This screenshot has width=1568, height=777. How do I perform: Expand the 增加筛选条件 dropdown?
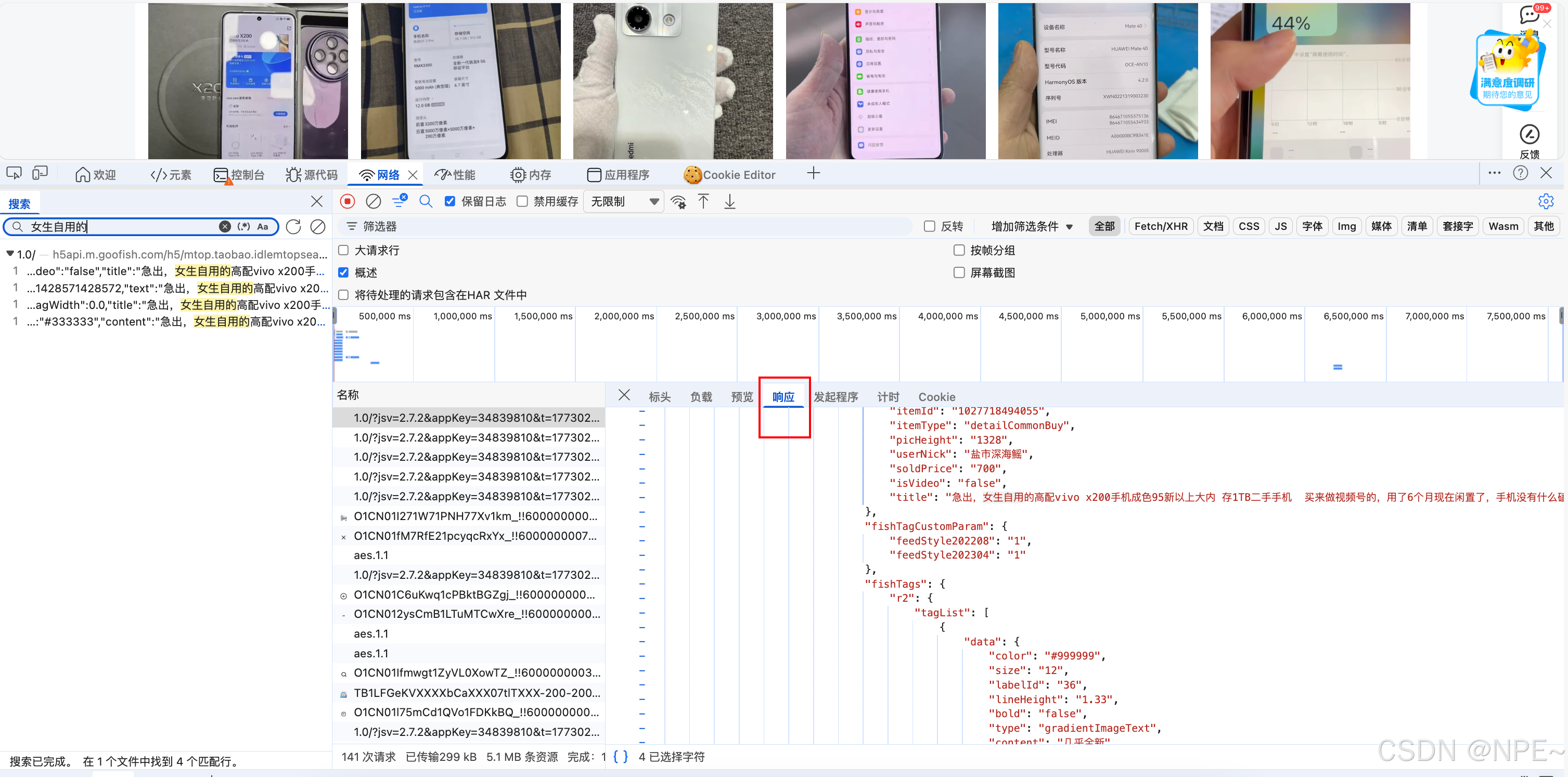[x=1031, y=226]
